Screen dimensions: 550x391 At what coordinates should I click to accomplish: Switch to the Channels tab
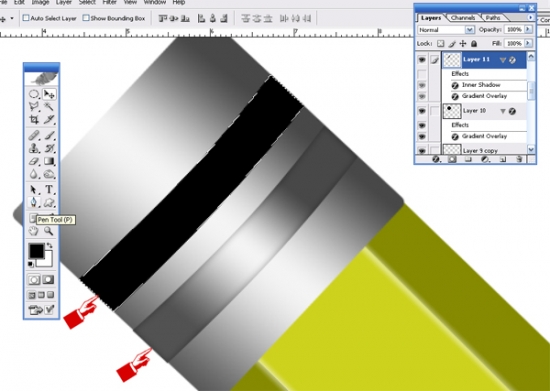click(x=463, y=18)
